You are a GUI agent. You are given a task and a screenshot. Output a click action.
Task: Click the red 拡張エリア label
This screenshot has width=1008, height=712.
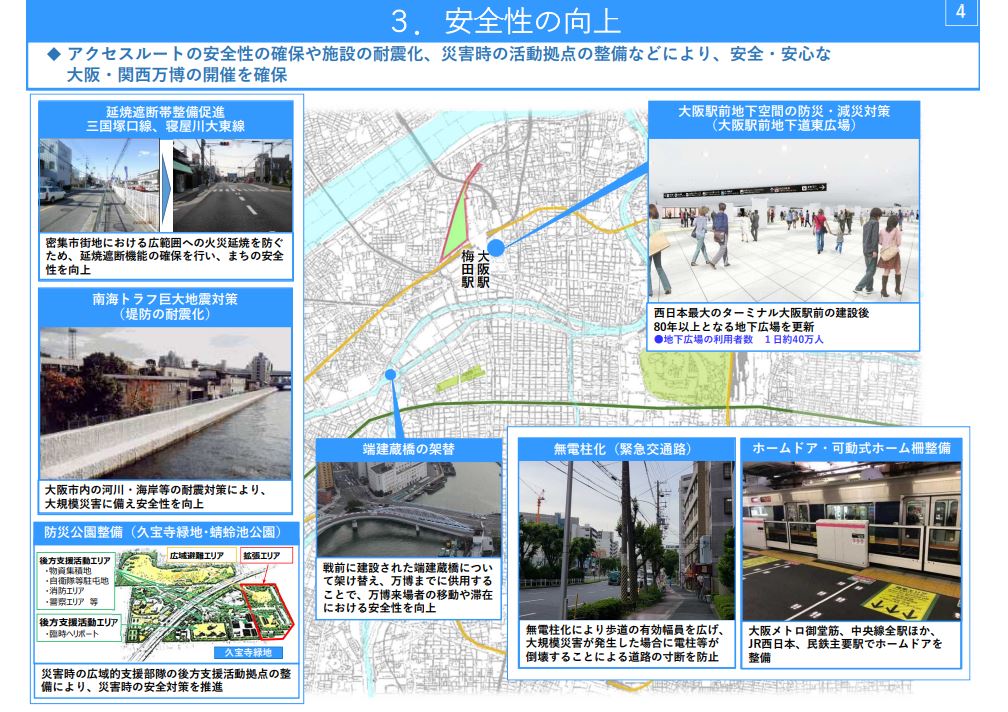tap(263, 555)
